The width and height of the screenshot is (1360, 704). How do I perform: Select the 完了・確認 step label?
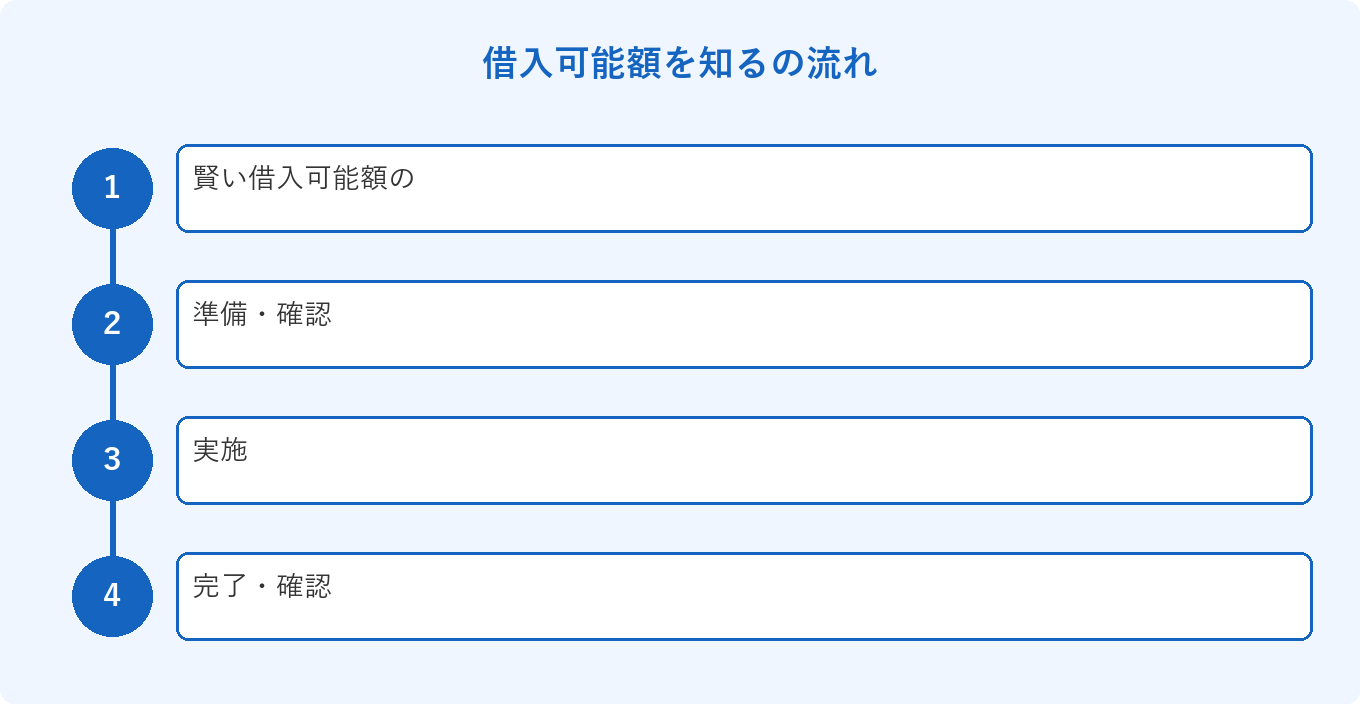[262, 587]
